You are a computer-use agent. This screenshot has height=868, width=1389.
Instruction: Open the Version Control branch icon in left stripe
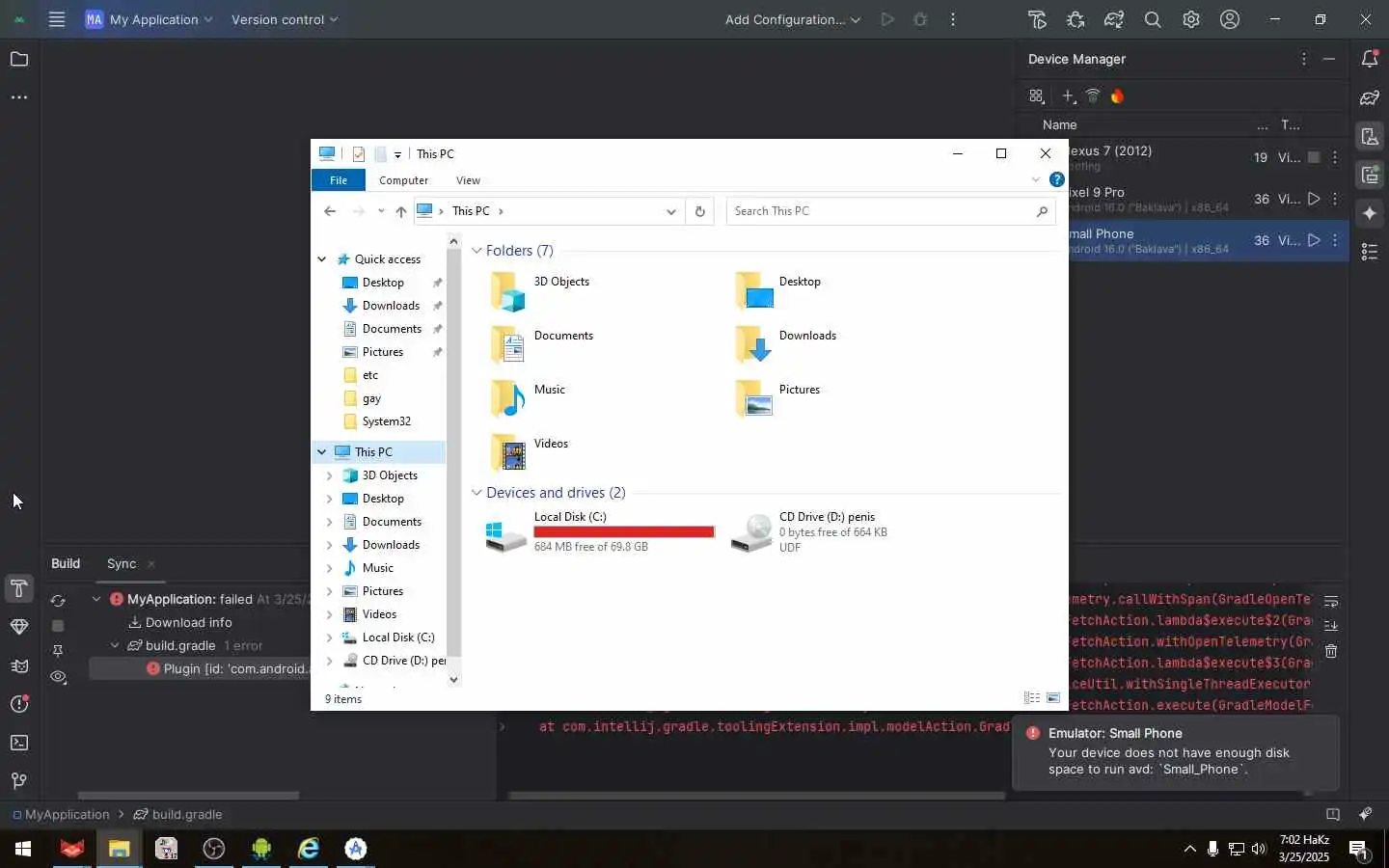pos(18,781)
